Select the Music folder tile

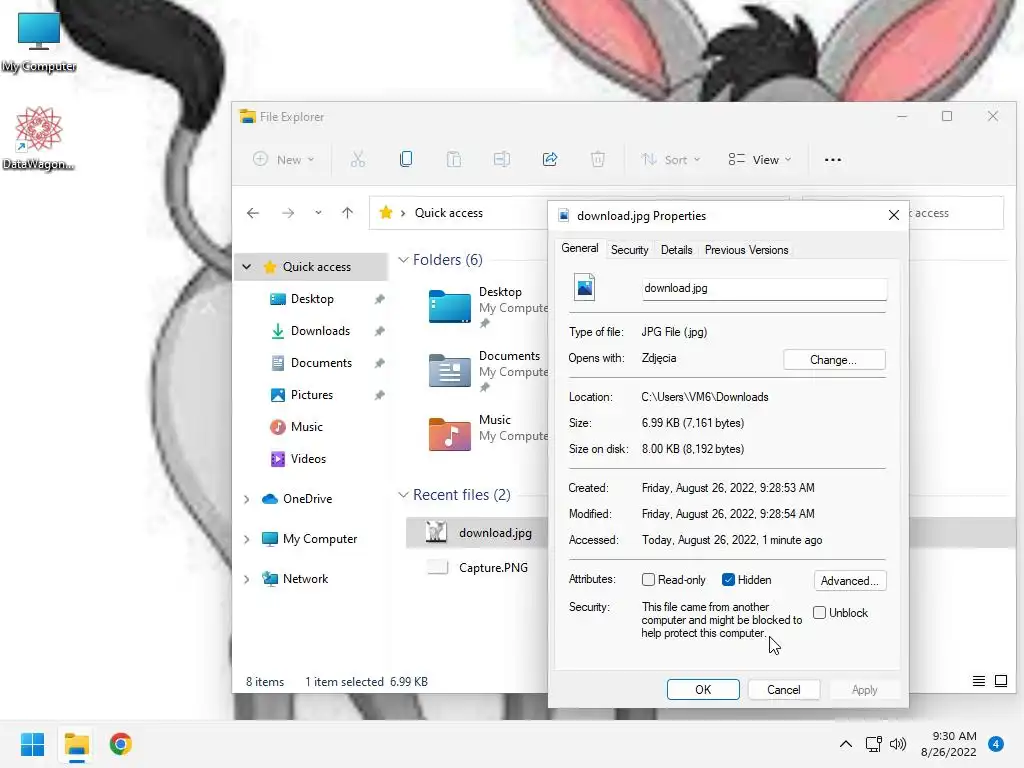tap(487, 434)
